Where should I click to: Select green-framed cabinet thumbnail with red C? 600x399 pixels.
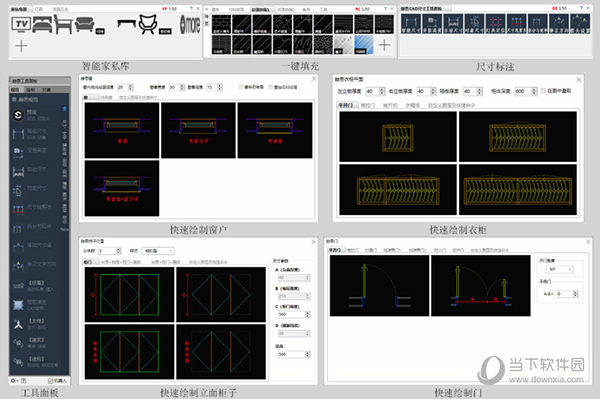pyautogui.click(x=129, y=295)
